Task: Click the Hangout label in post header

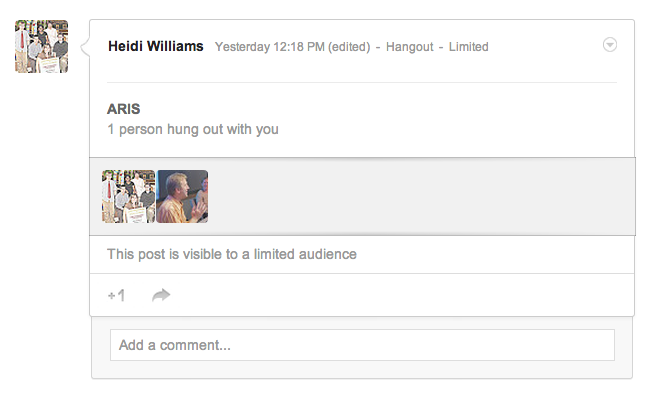Action: (x=409, y=47)
